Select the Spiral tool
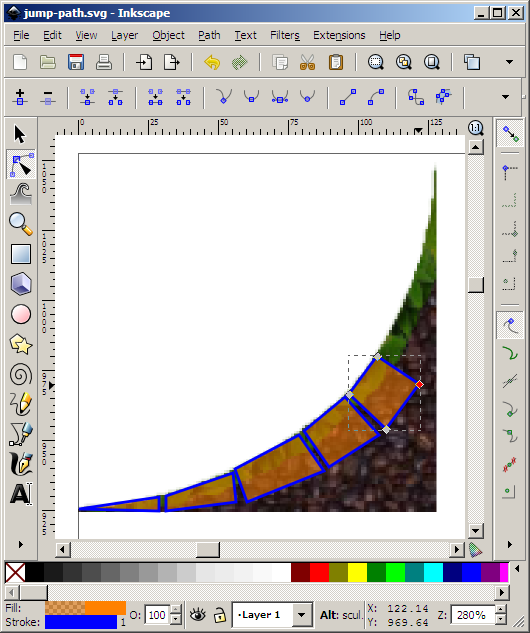This screenshot has width=530, height=633. coord(21,375)
